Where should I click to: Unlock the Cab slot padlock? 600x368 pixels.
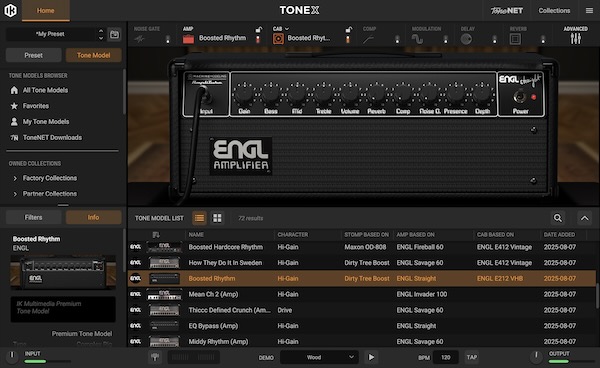(349, 29)
